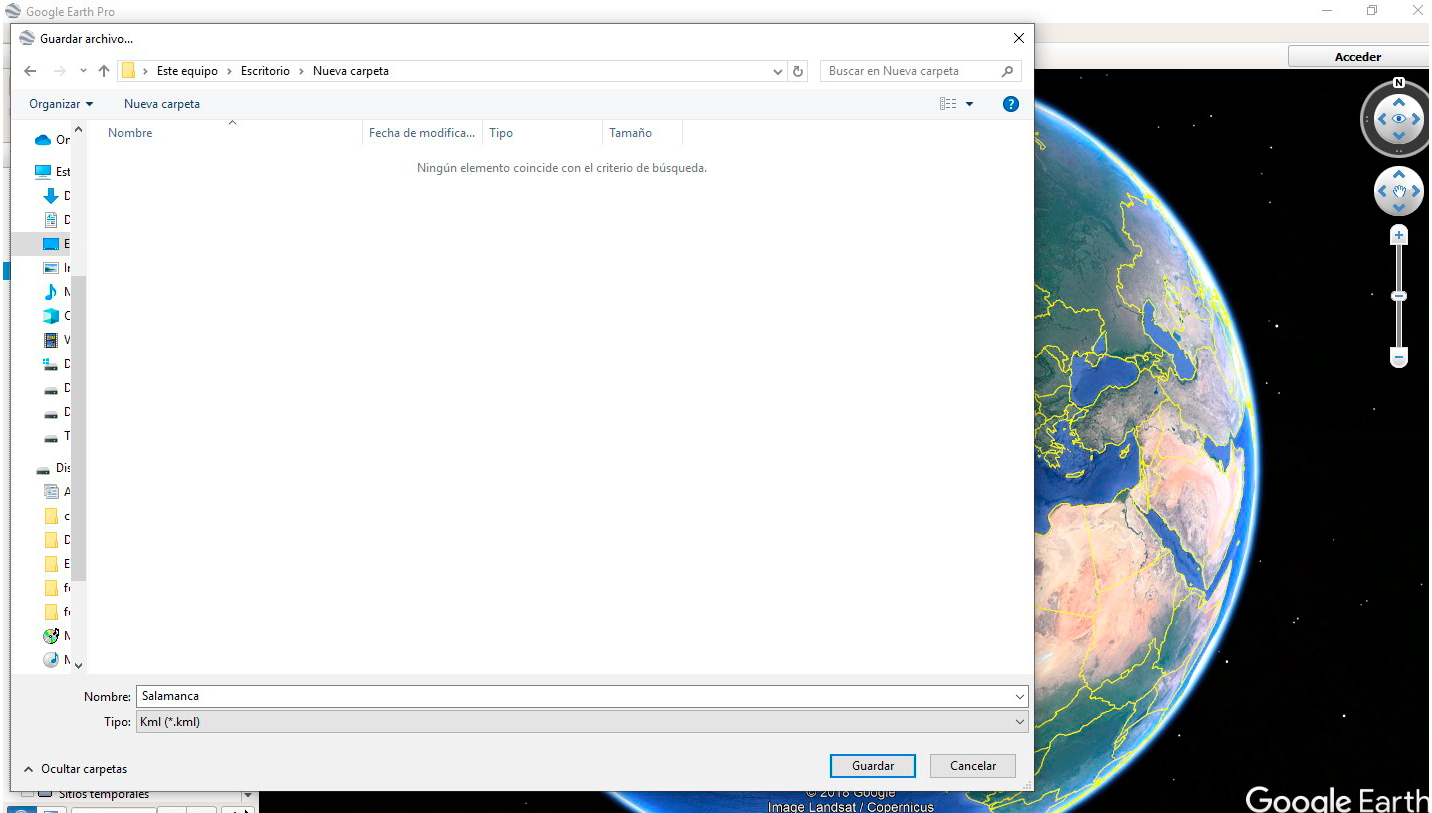
Task: Select the Este equipo monitor icon
Action: click(43, 172)
